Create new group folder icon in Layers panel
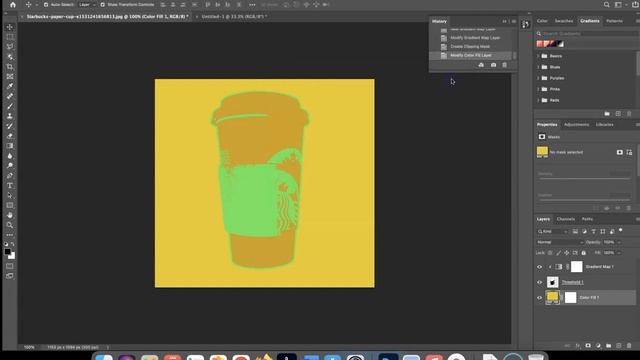This screenshot has width=640, height=360. pos(608,346)
